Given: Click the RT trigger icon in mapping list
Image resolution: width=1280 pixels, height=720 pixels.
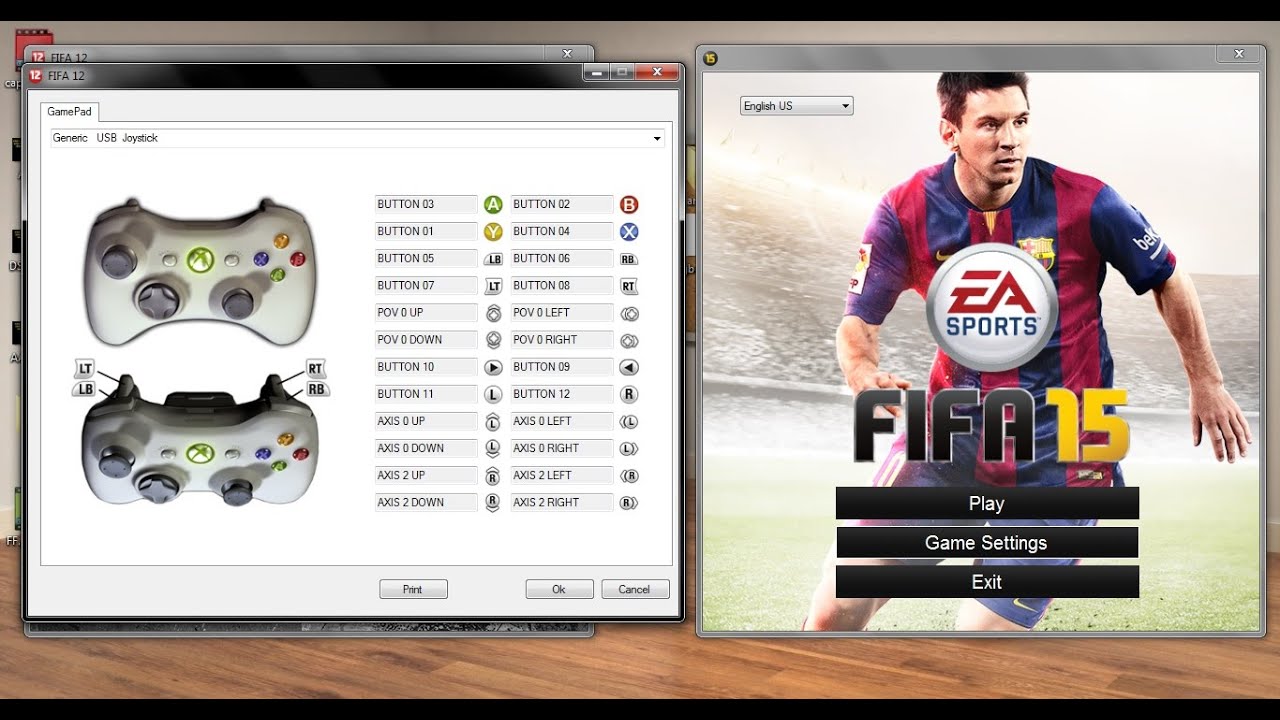Looking at the screenshot, I should click(x=629, y=286).
